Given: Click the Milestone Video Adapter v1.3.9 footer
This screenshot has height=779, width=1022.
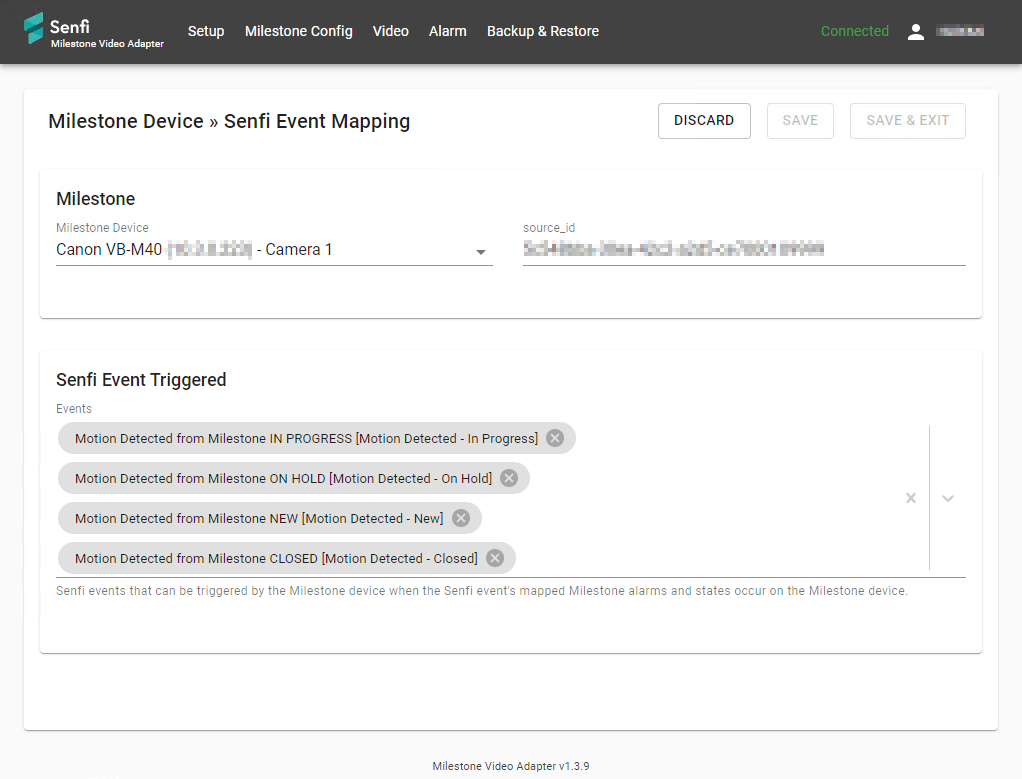Looking at the screenshot, I should pos(511,766).
